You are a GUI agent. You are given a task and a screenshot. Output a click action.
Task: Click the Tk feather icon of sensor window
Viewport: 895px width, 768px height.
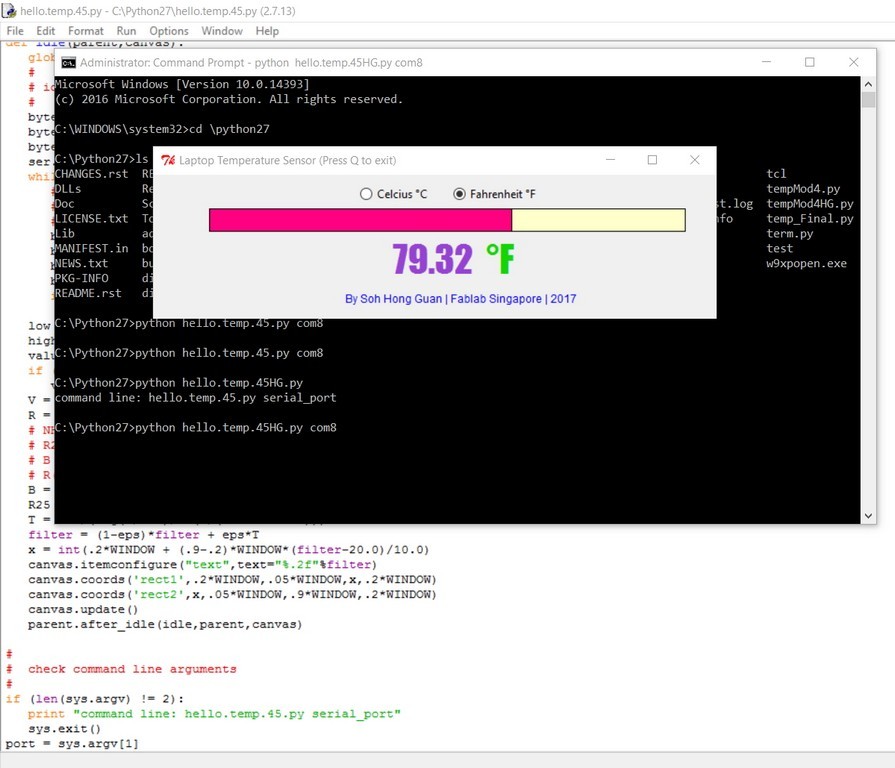pos(168,160)
